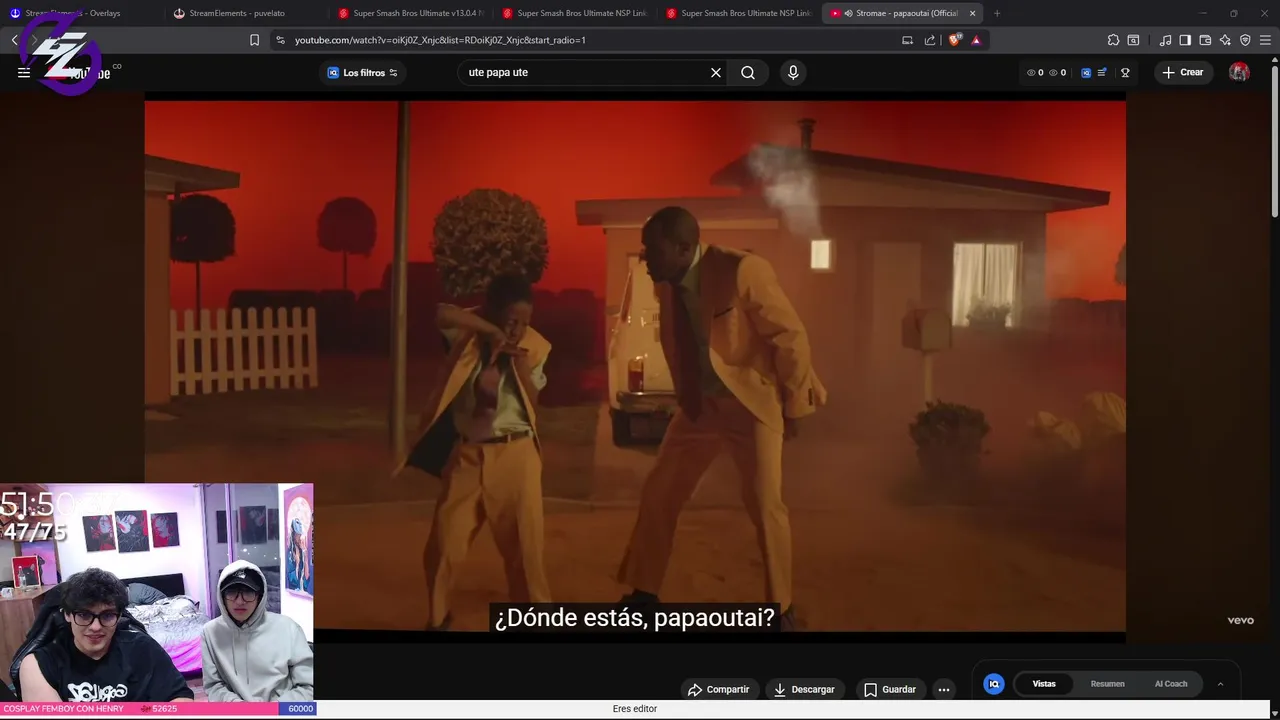
Task: Click the install/cast screen icon in address bar
Action: point(907,40)
